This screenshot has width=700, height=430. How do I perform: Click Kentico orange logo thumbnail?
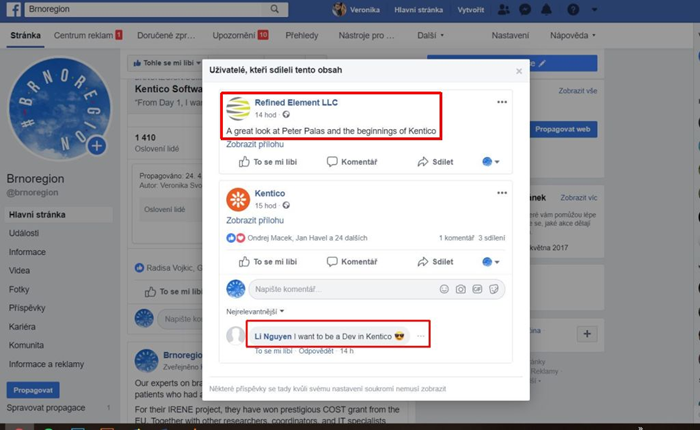238,199
